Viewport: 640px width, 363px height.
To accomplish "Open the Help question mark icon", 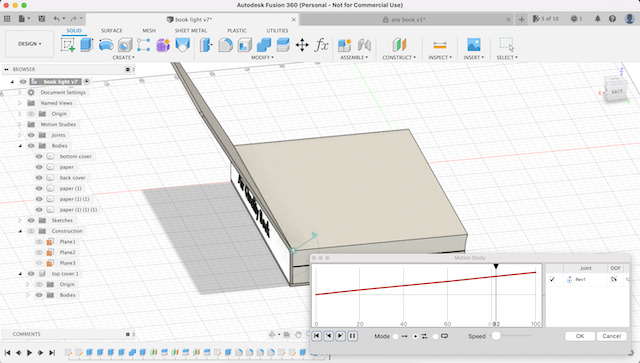I will point(612,19).
